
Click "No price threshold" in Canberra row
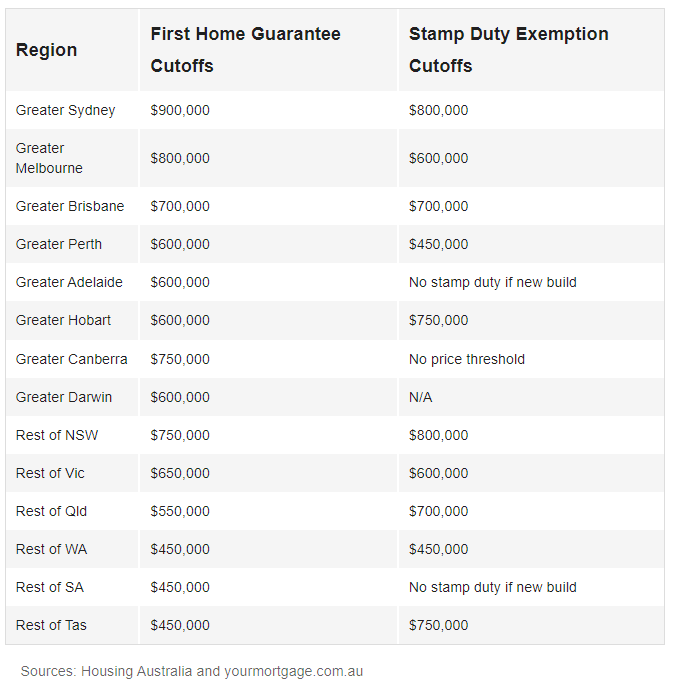(x=466, y=359)
